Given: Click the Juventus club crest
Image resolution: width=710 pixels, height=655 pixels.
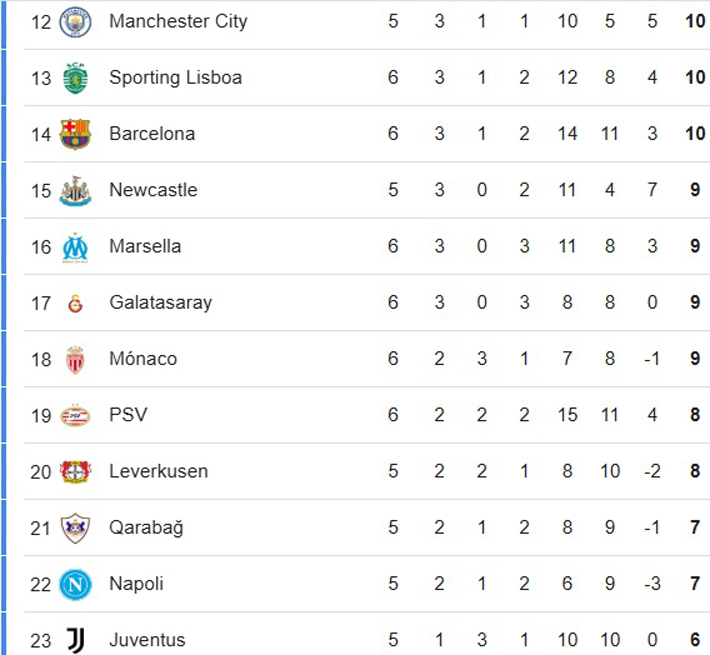Looking at the screenshot, I should pyautogui.click(x=75, y=640).
